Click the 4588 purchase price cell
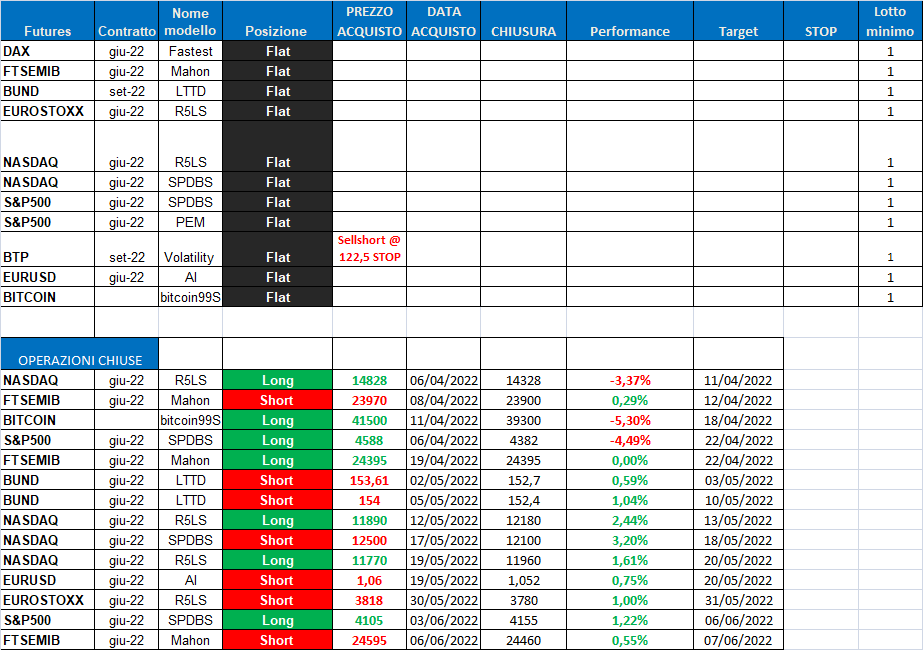Screen dimensions: 923x650 pos(369,440)
